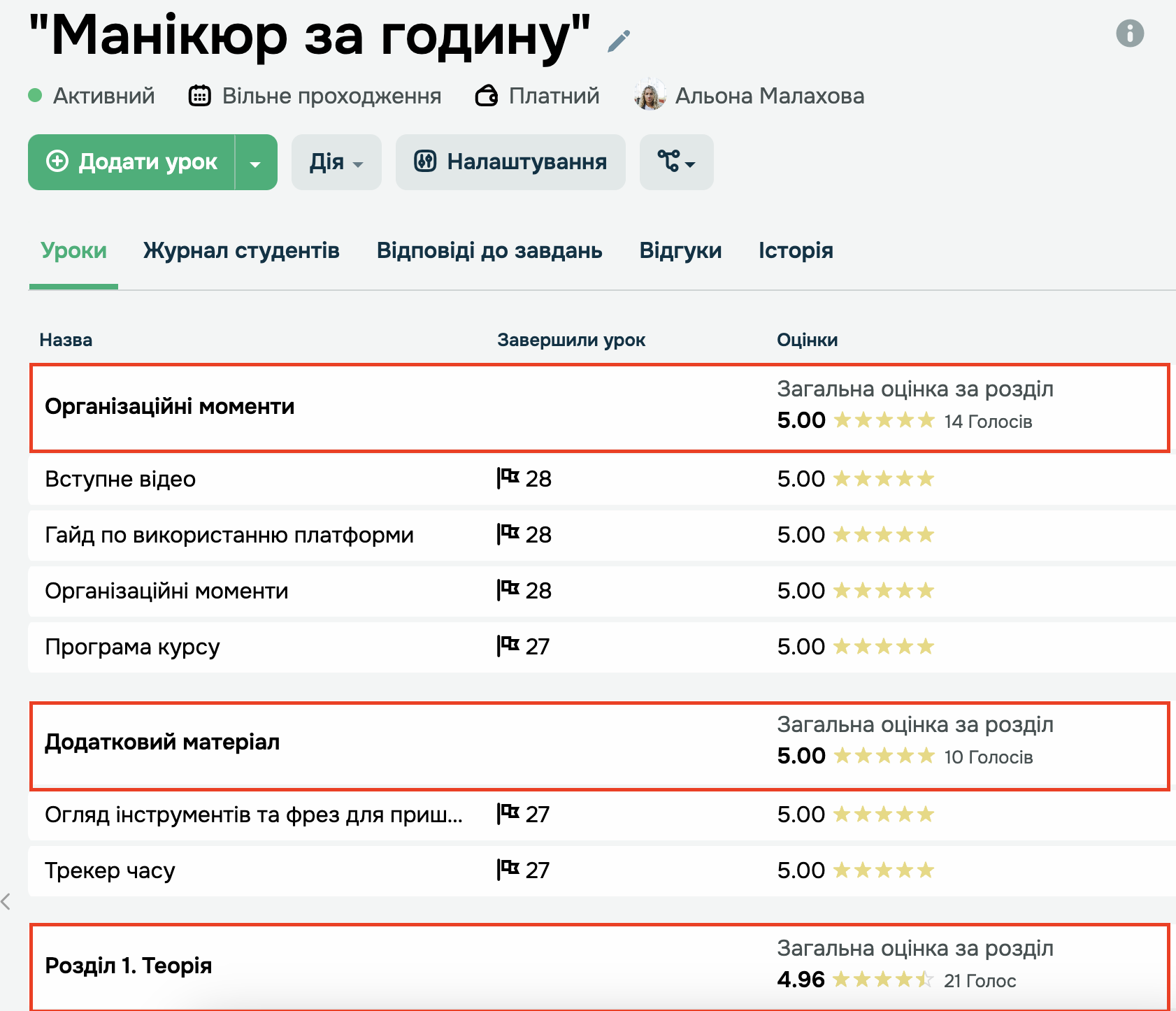1176x1011 pixels.
Task: Click the star rating for Гайд по використанню платформи
Action: [x=884, y=535]
